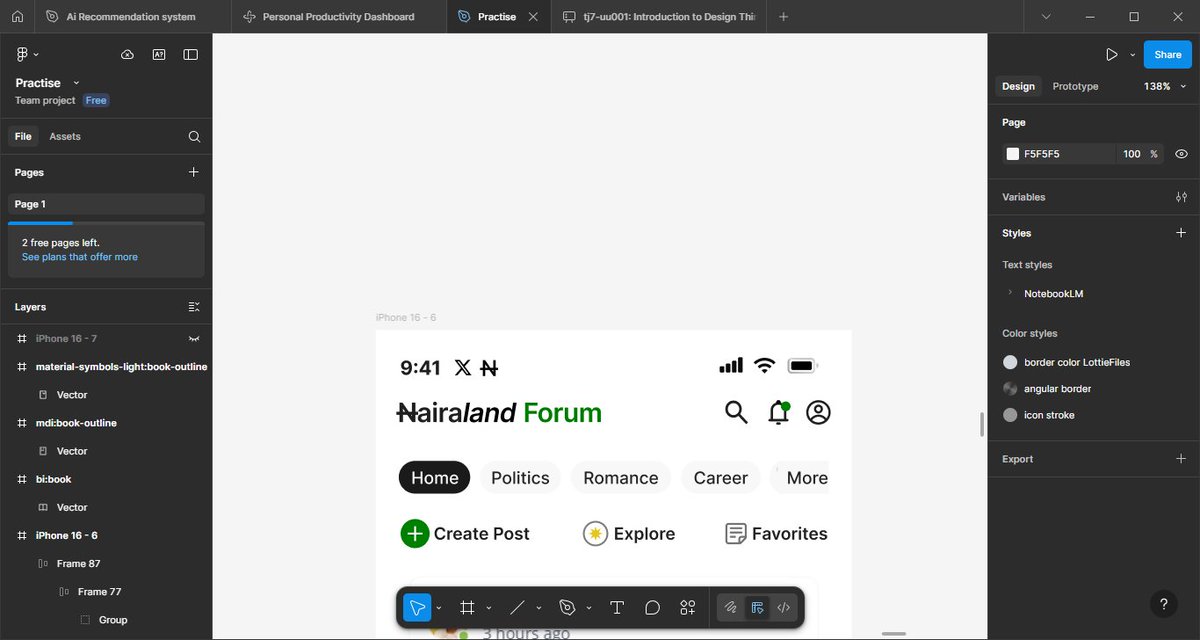Select the Pen tool

567,607
